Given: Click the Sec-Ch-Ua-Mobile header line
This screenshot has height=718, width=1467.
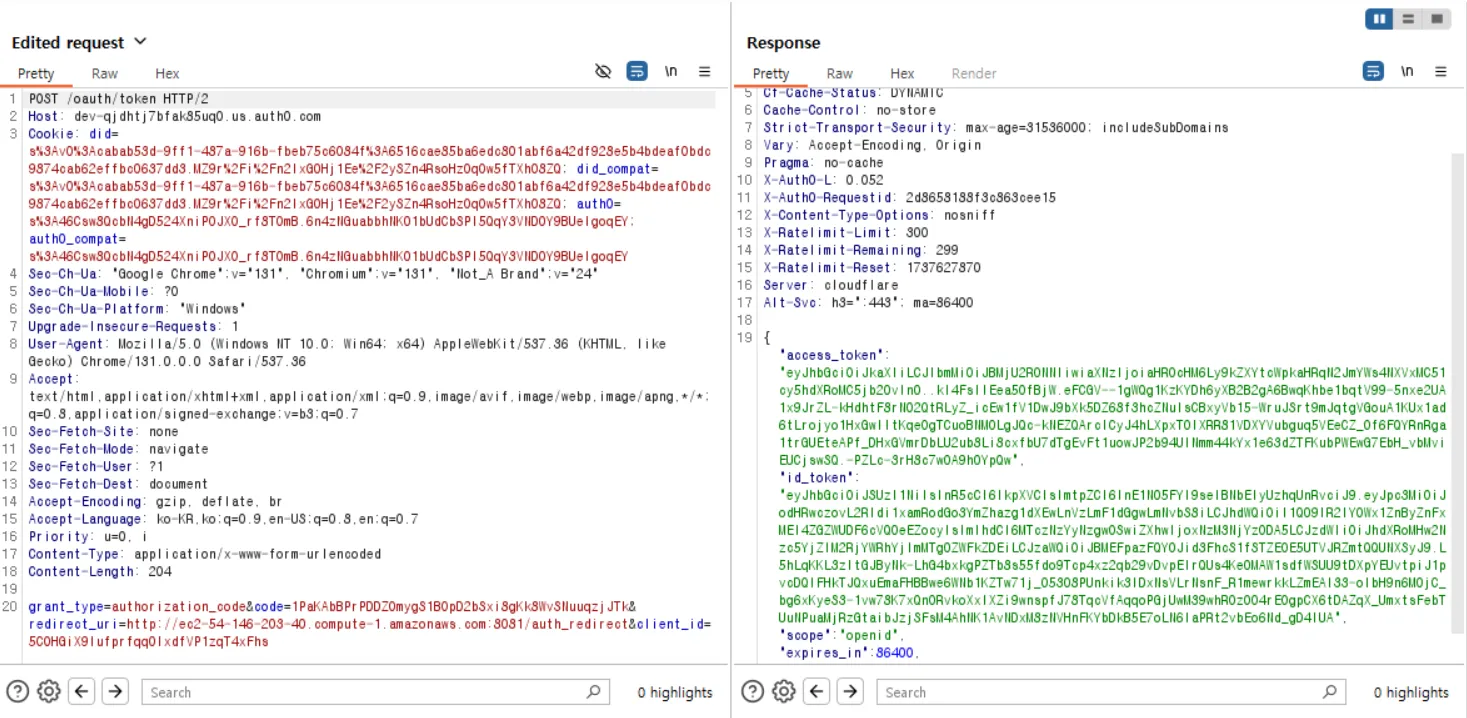Looking at the screenshot, I should click(x=103, y=291).
